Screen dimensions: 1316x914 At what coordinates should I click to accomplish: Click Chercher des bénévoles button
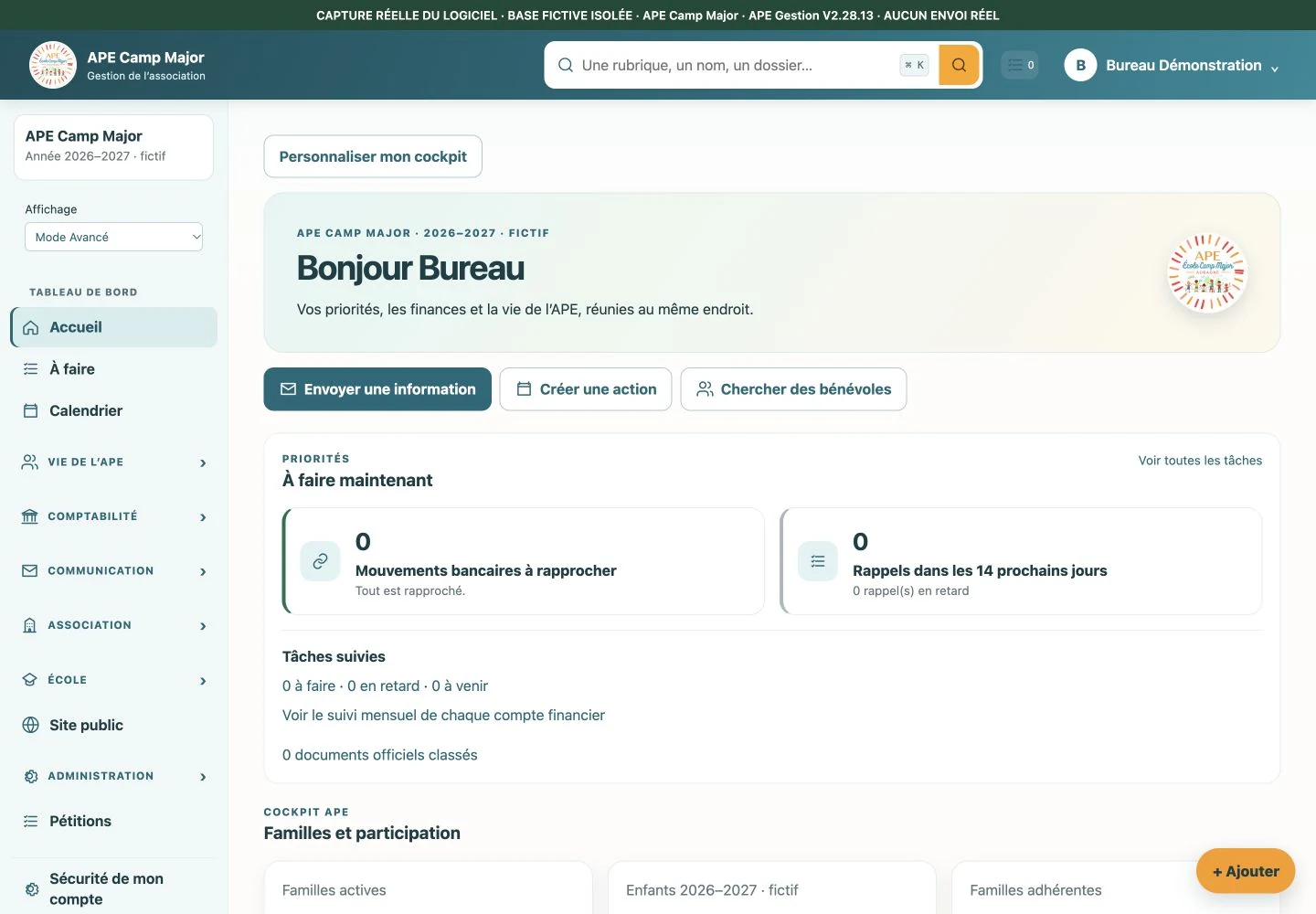click(793, 389)
